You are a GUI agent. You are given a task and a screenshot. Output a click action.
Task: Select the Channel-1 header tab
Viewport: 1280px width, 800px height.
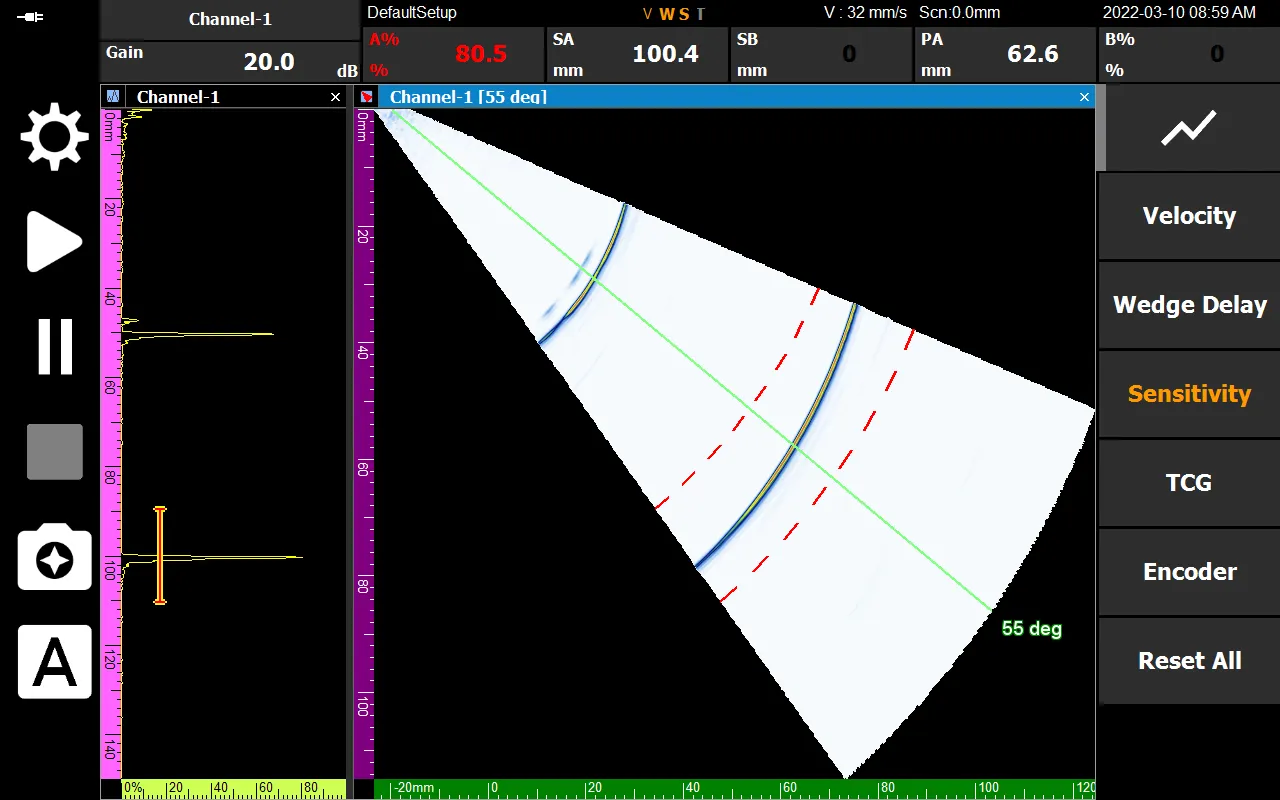[x=230, y=19]
